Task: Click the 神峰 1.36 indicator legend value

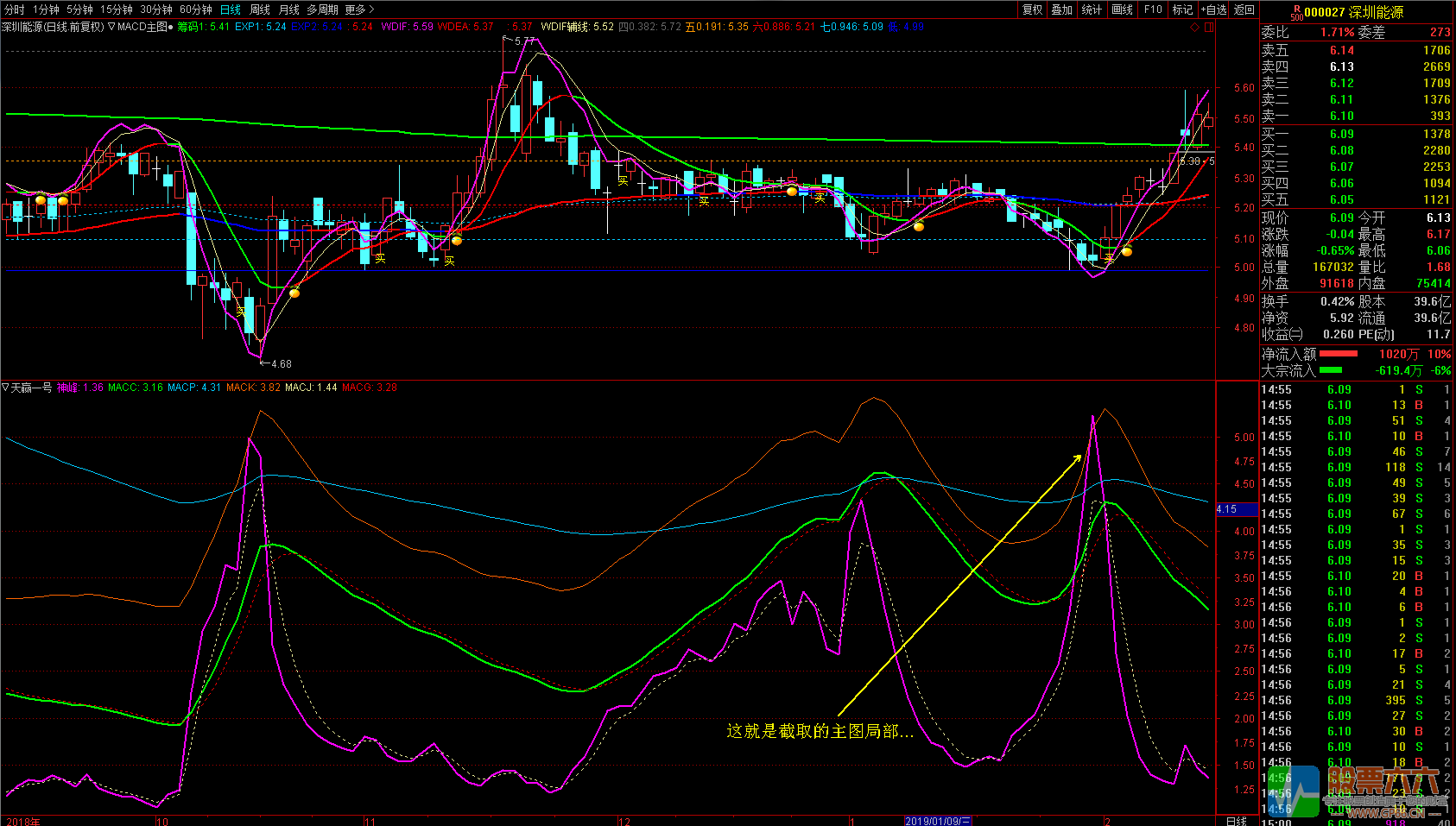Action: coord(80,388)
